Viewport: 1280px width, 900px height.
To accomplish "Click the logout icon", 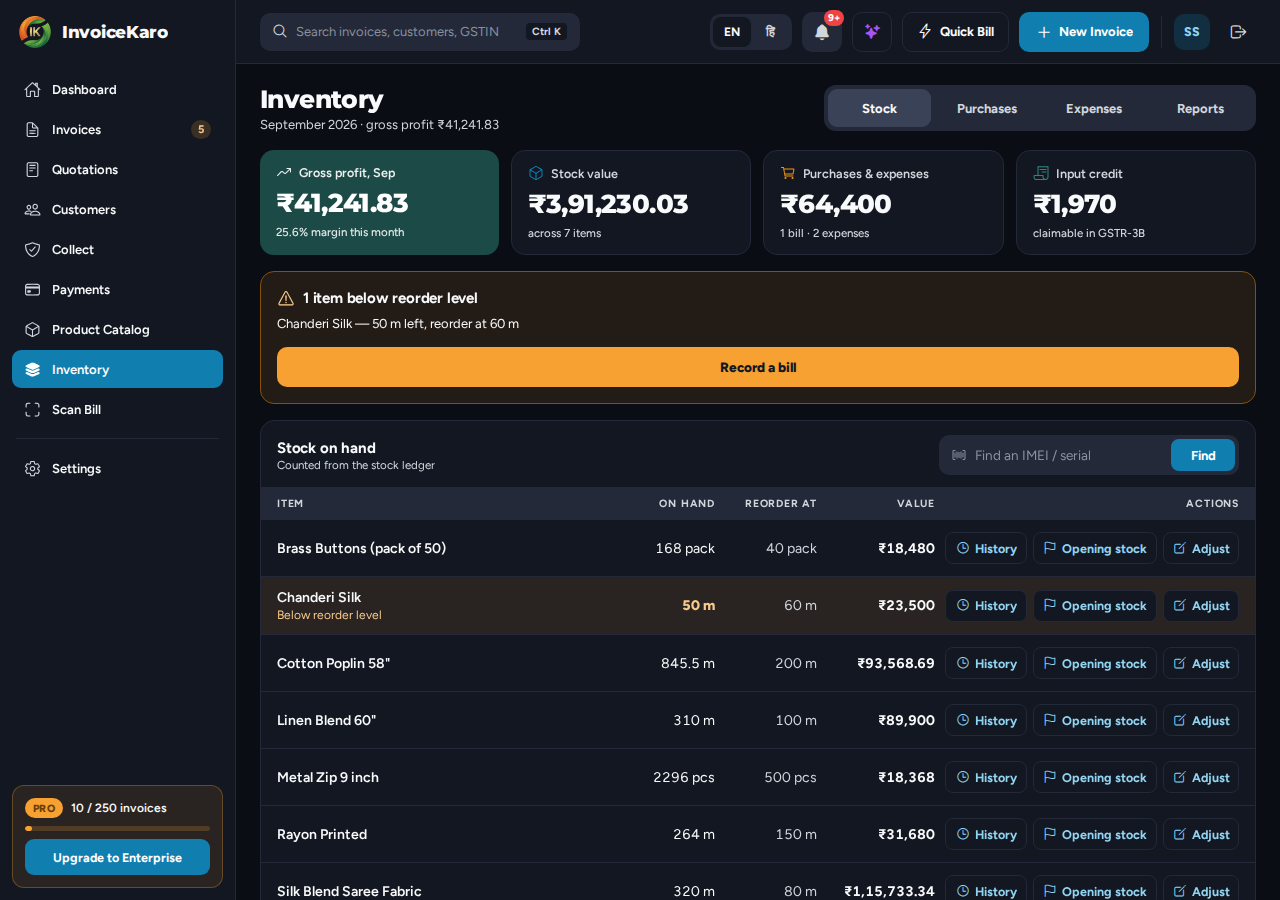I will 1238,32.
